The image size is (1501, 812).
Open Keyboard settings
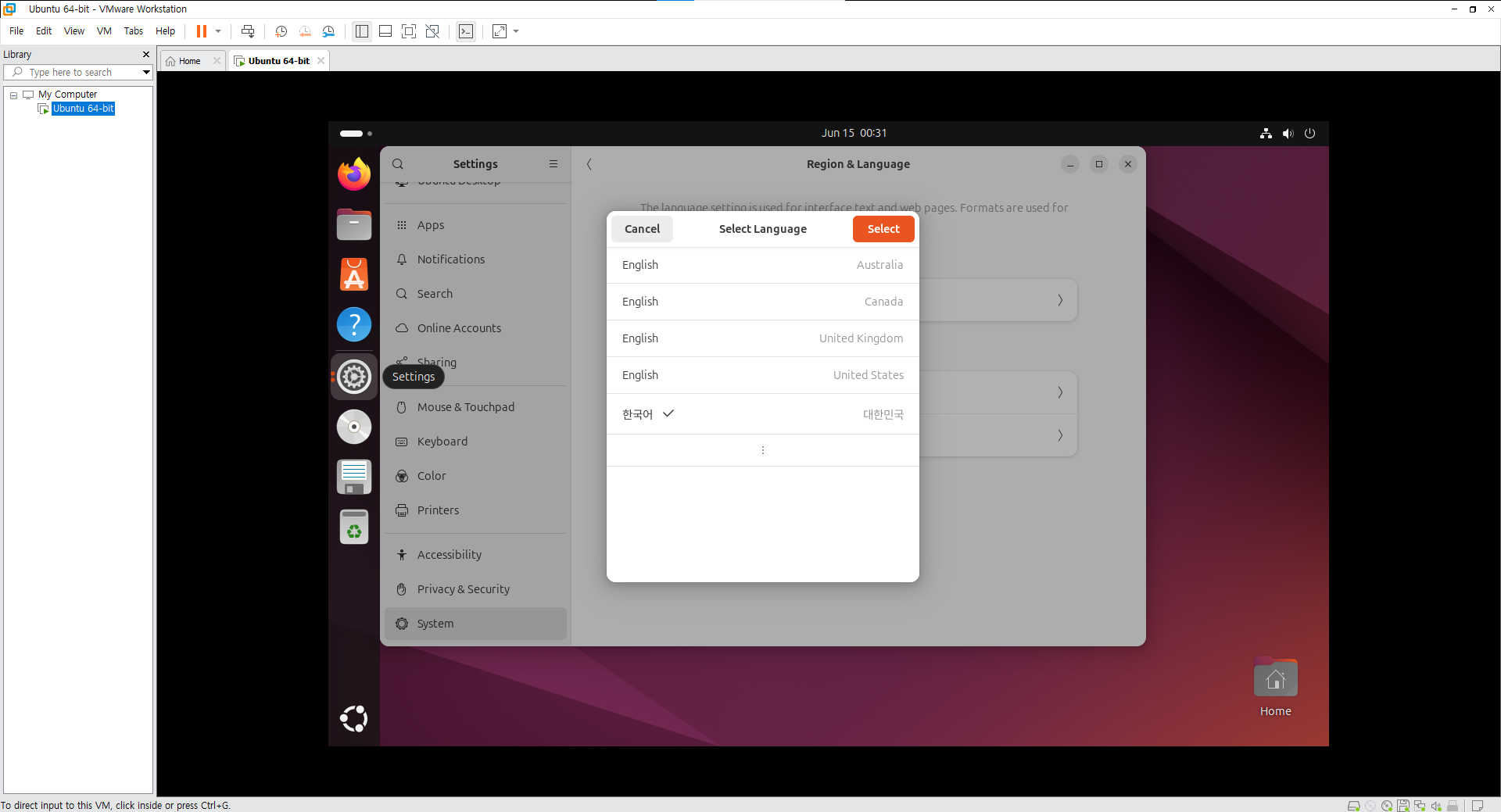[475, 442]
